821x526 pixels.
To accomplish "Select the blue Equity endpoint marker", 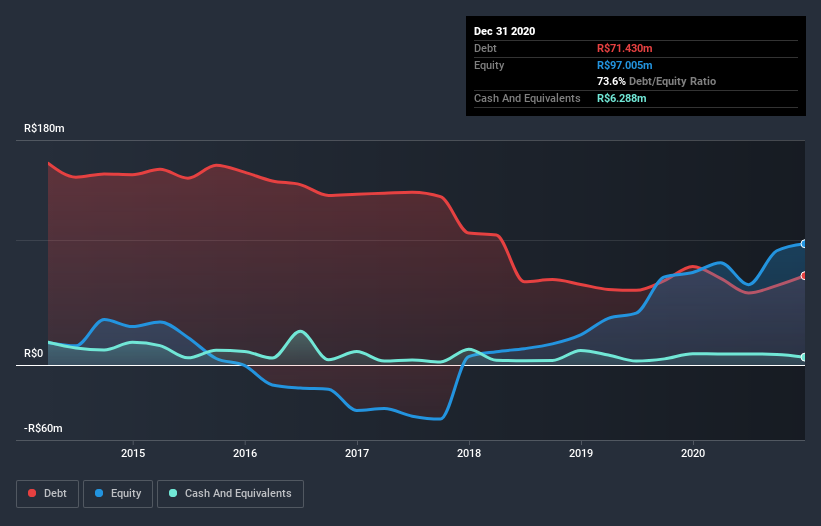I will (804, 244).
